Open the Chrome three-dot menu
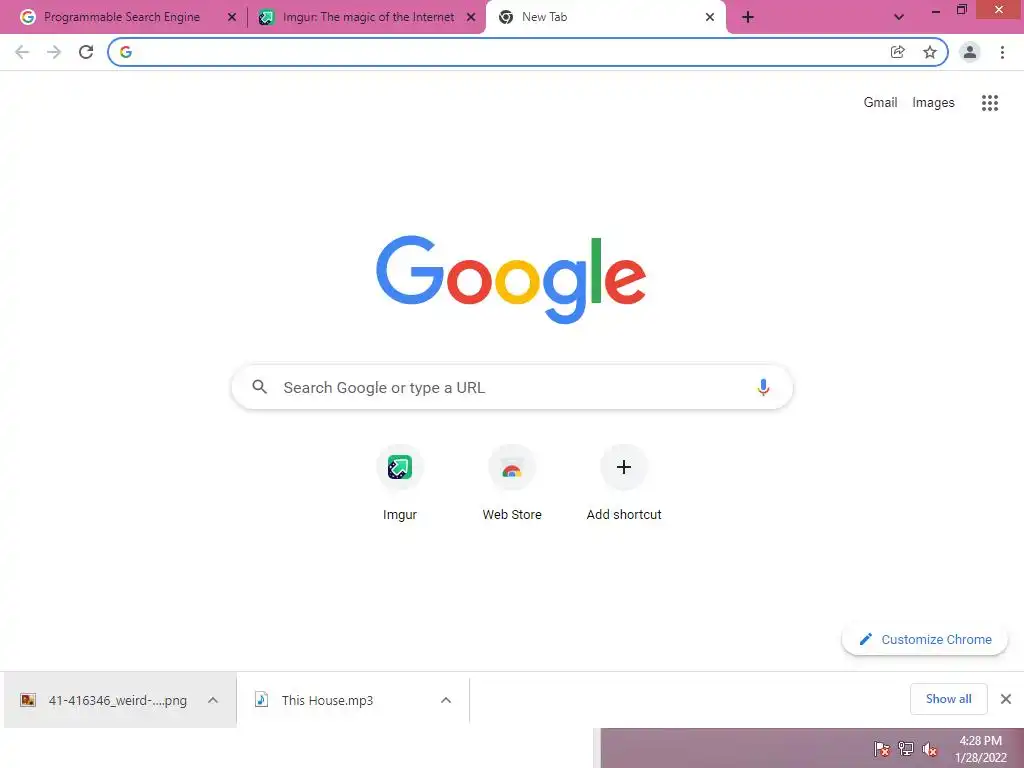Screen dimensions: 1024x768 pos(1002,52)
